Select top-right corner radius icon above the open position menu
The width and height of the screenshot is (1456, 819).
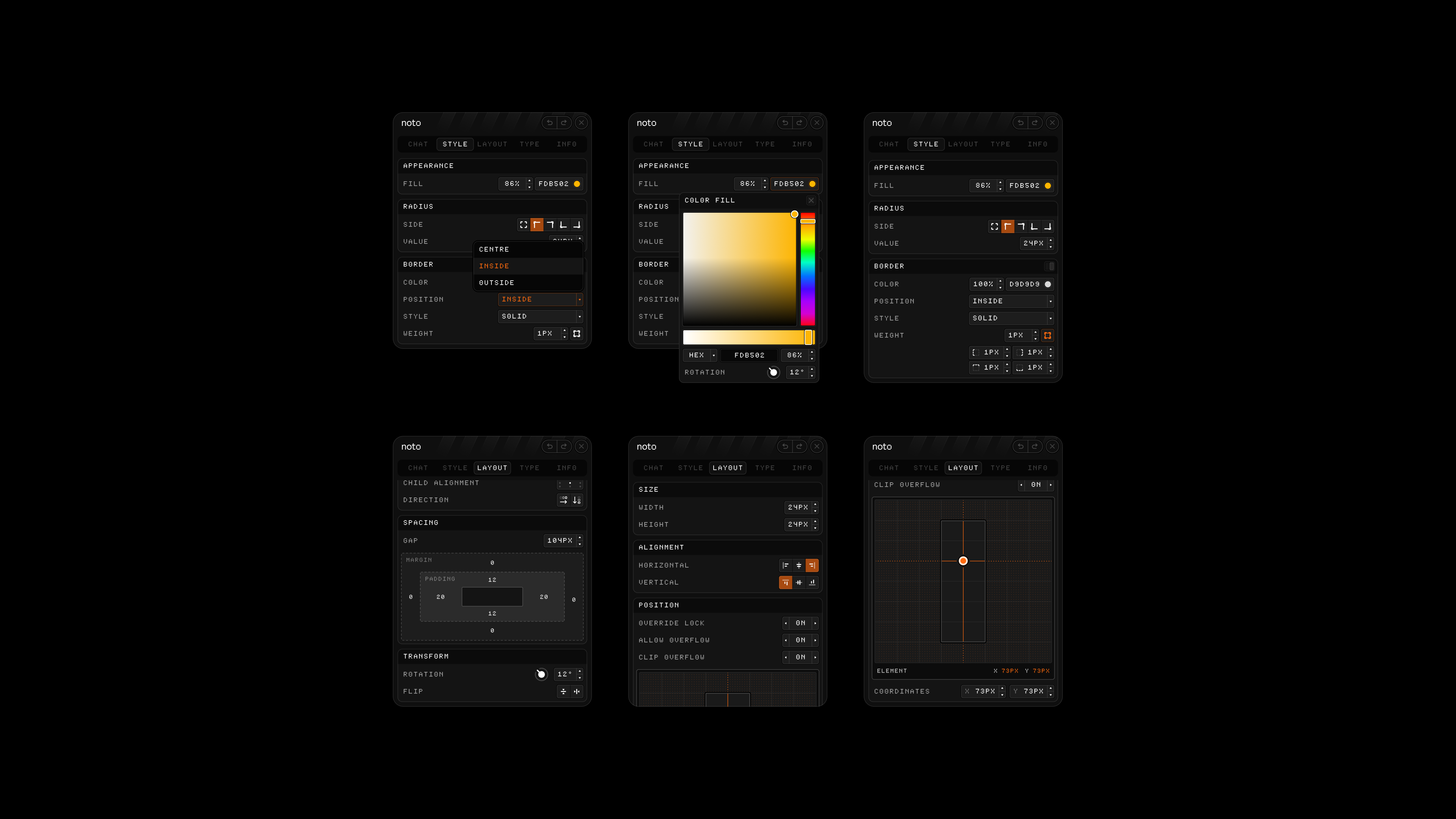coord(550,225)
